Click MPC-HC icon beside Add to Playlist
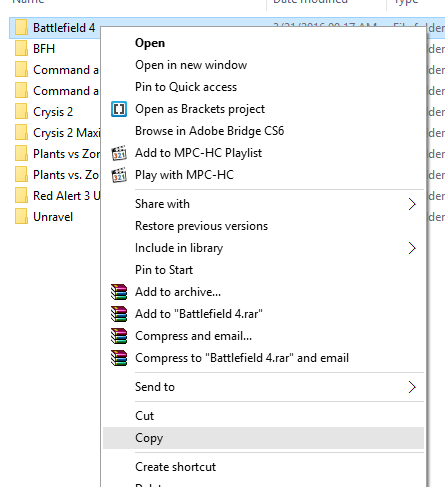This screenshot has height=487, width=445. [x=119, y=153]
